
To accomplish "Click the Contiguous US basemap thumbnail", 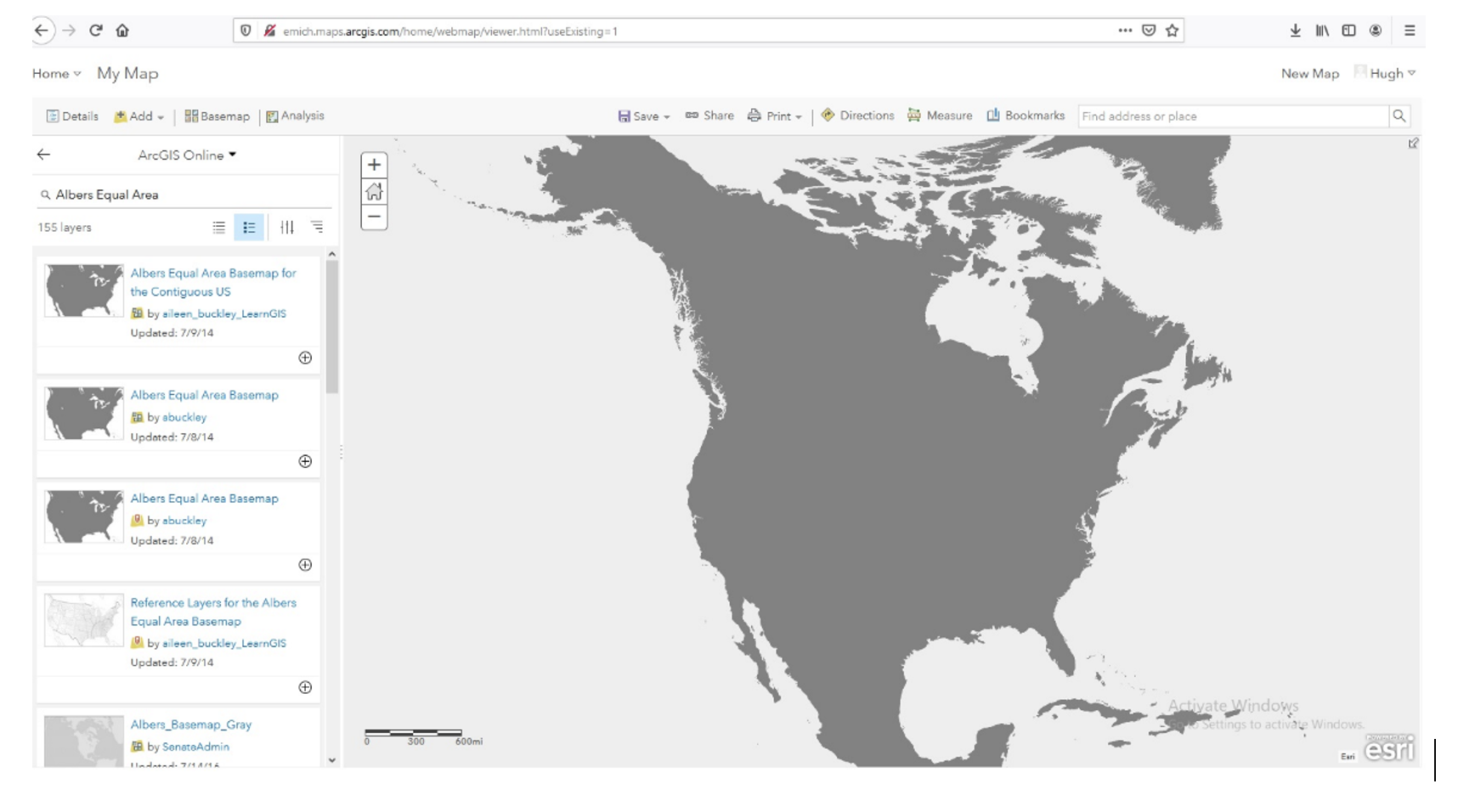I will (84, 290).
